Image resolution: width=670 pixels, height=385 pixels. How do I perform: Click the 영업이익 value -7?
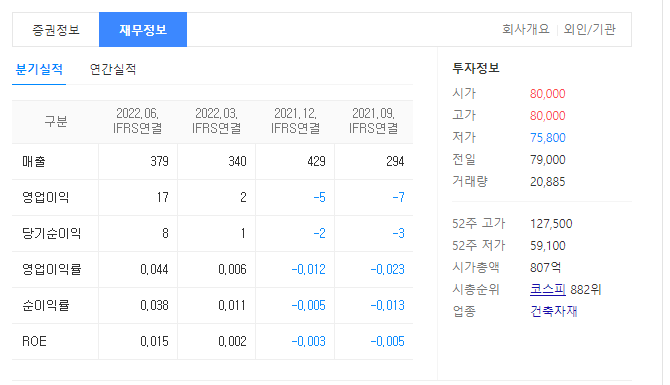click(398, 197)
